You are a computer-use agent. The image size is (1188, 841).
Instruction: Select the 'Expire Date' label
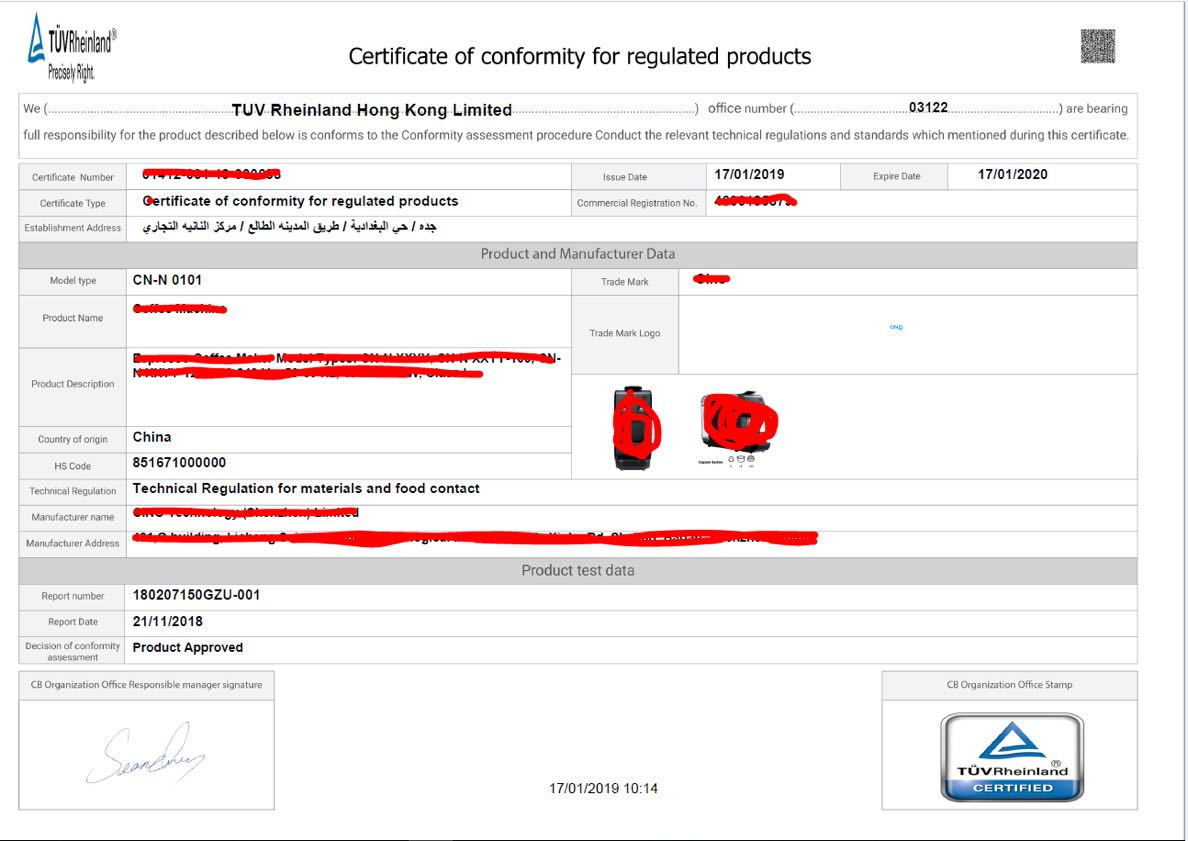click(896, 177)
